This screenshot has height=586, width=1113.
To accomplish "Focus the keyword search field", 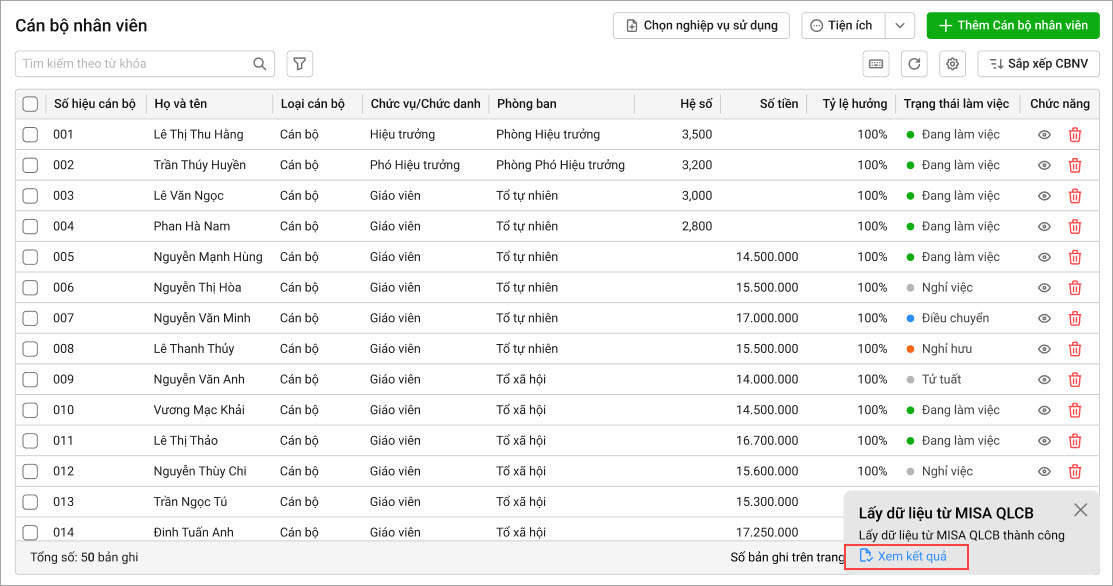I will click(132, 64).
